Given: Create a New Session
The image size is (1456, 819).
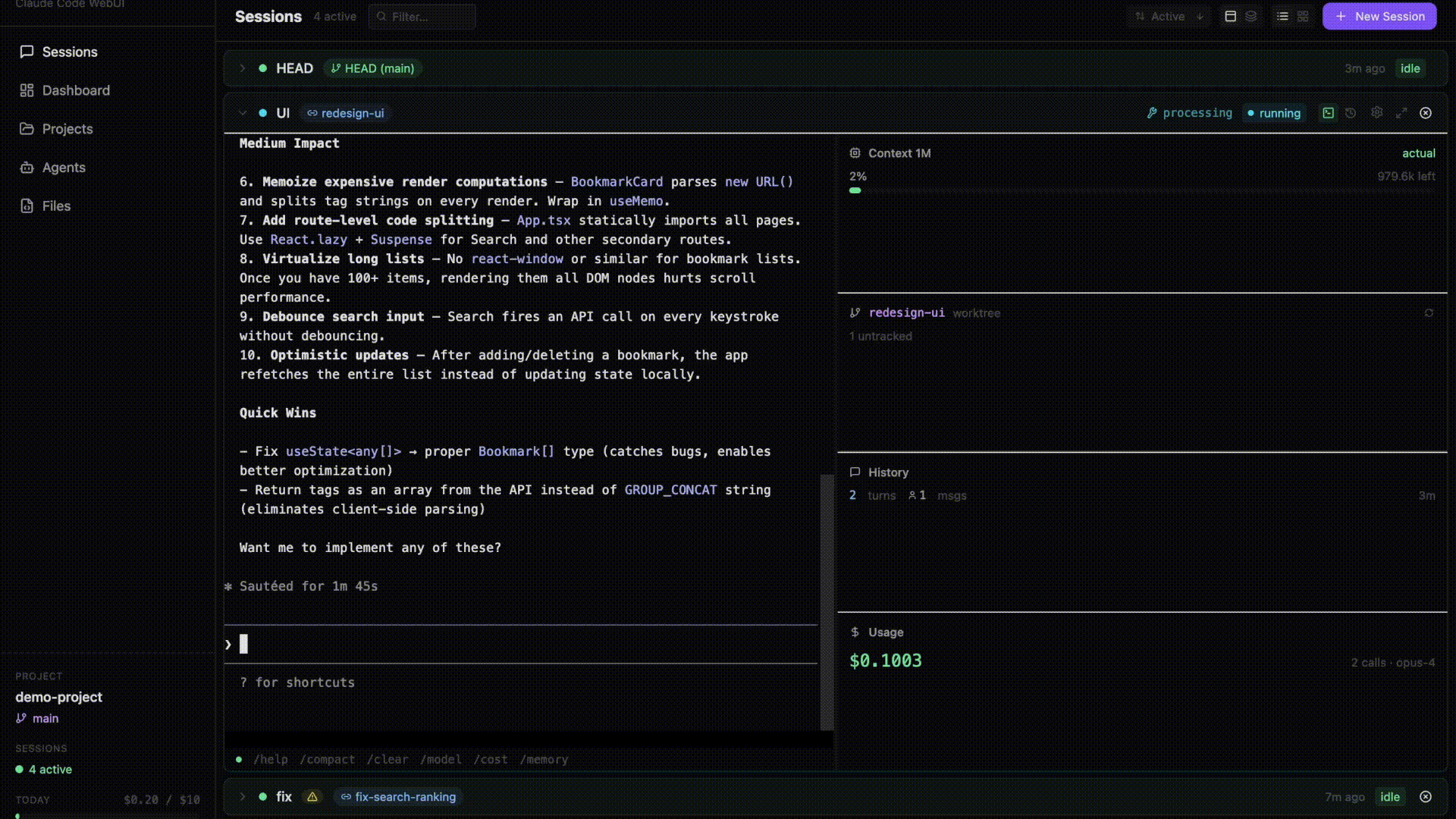Looking at the screenshot, I should 1379,16.
